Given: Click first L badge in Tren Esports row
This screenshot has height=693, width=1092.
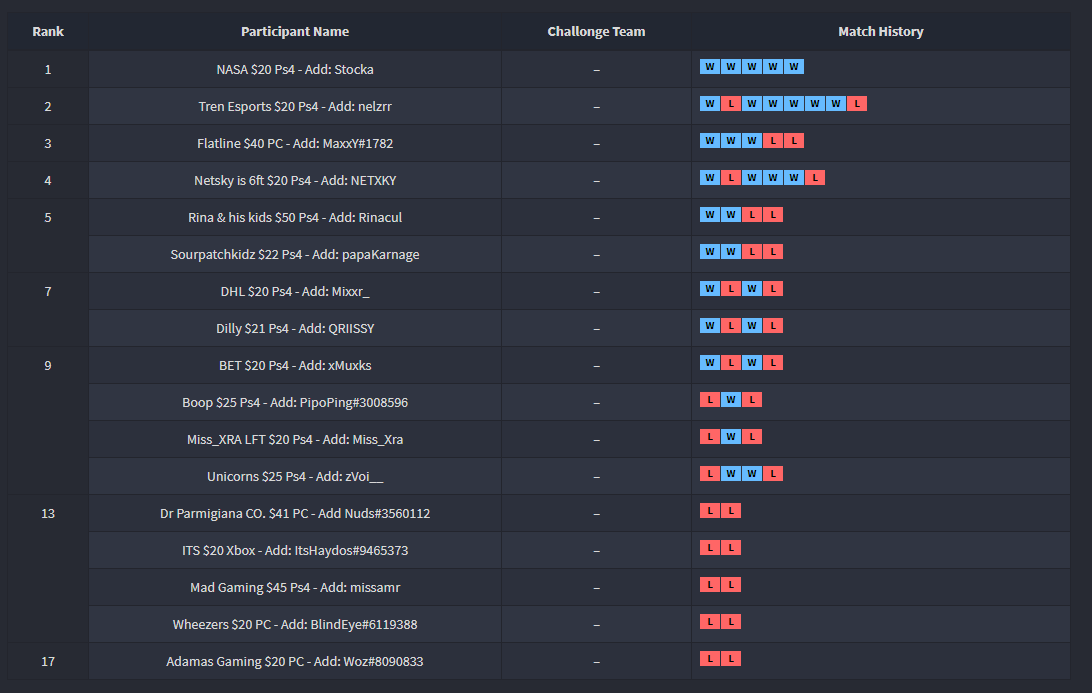Looking at the screenshot, I should click(x=731, y=104).
